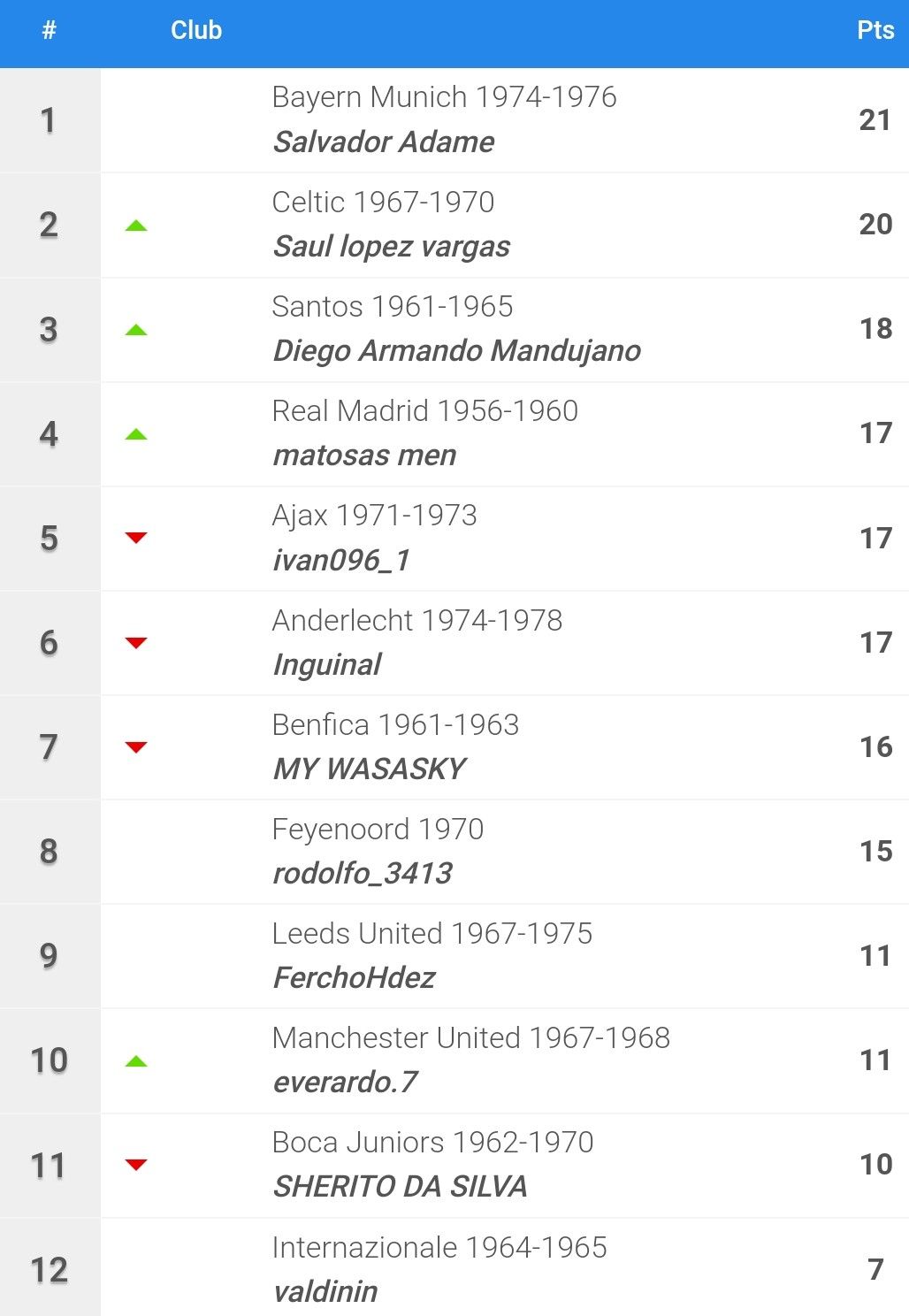Click the green up arrow beside Manchester United 1967-1968
Screen dimensions: 909x1316
136,1061
